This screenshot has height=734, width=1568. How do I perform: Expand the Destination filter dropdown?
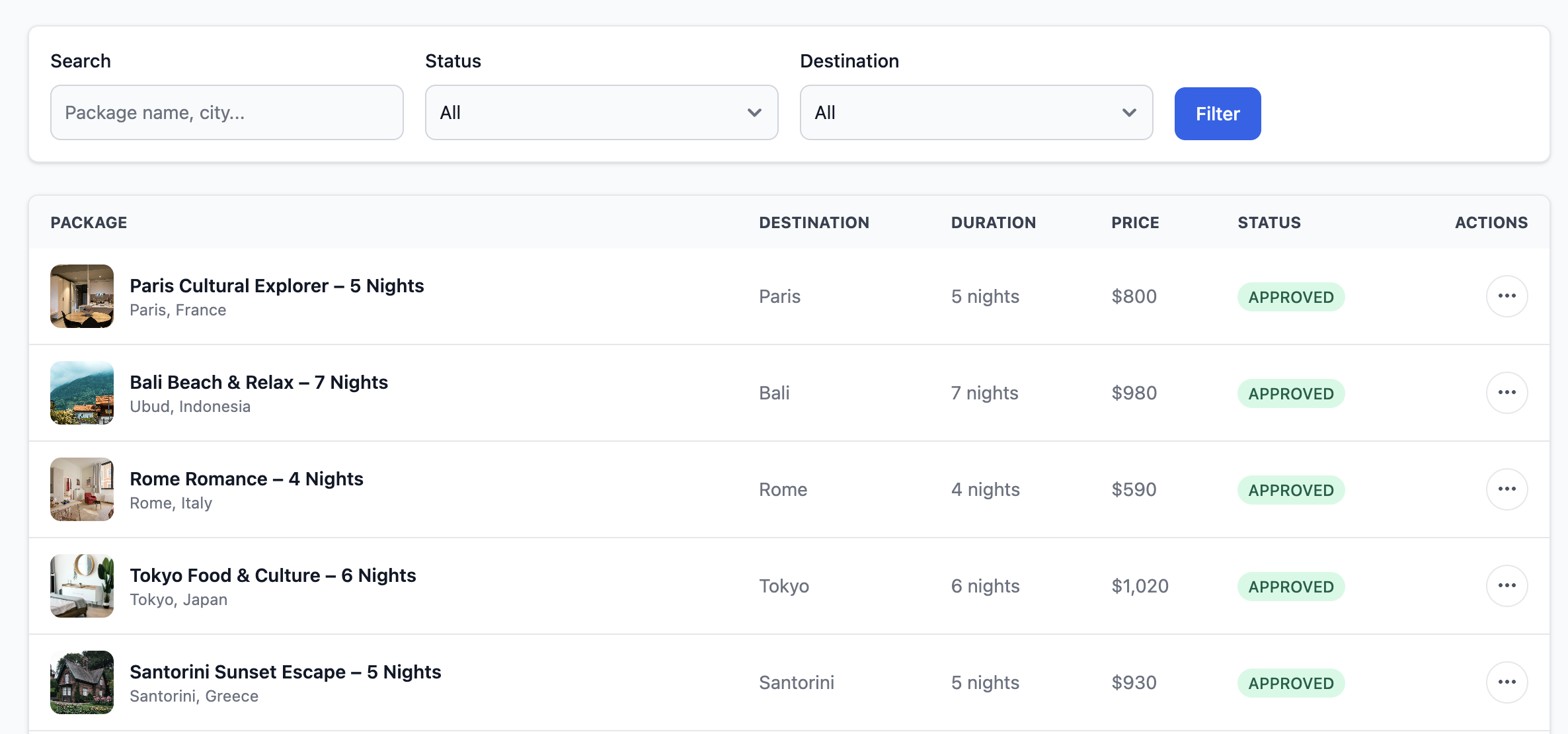click(975, 112)
